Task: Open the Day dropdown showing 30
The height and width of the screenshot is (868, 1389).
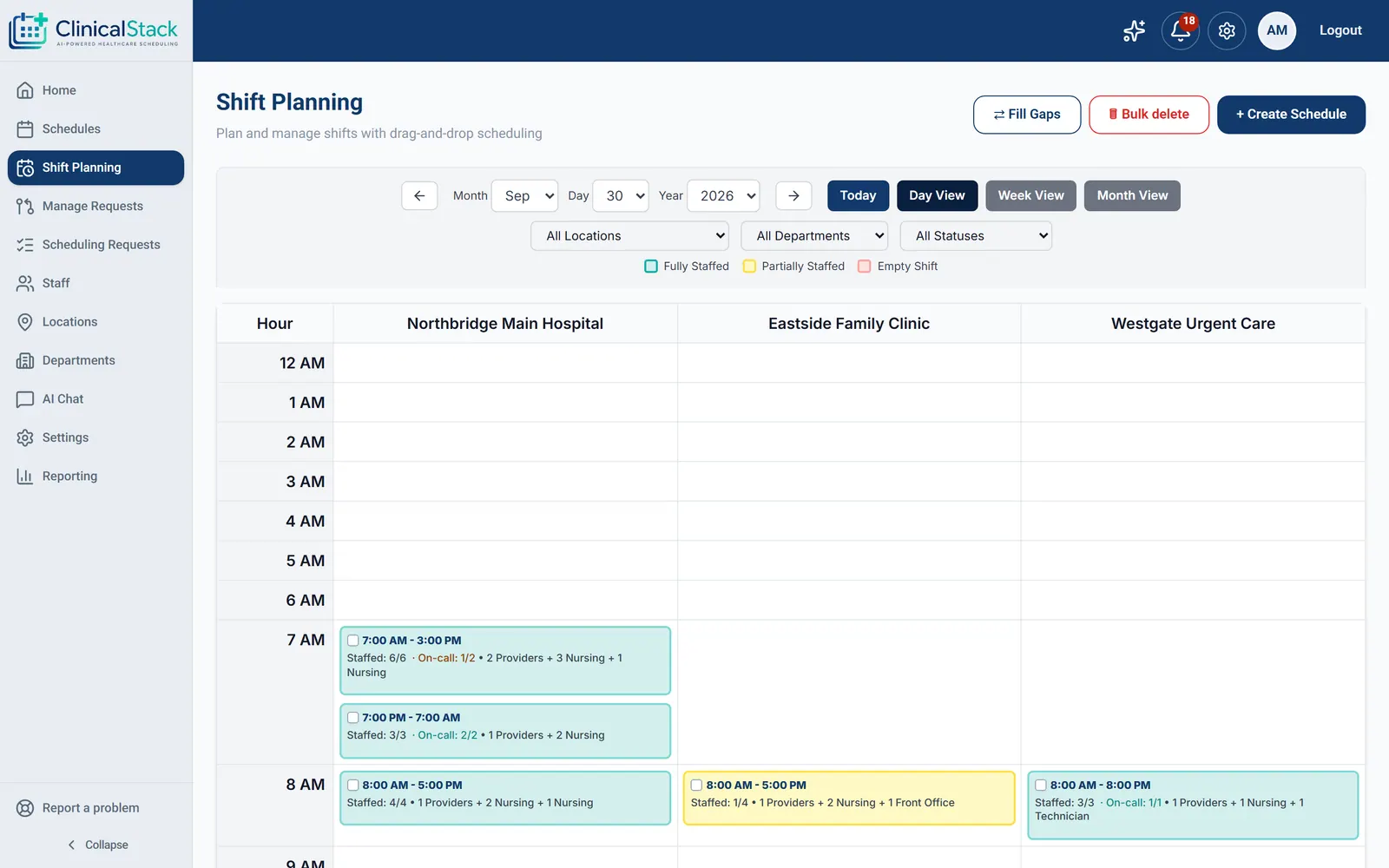Action: pyautogui.click(x=621, y=195)
